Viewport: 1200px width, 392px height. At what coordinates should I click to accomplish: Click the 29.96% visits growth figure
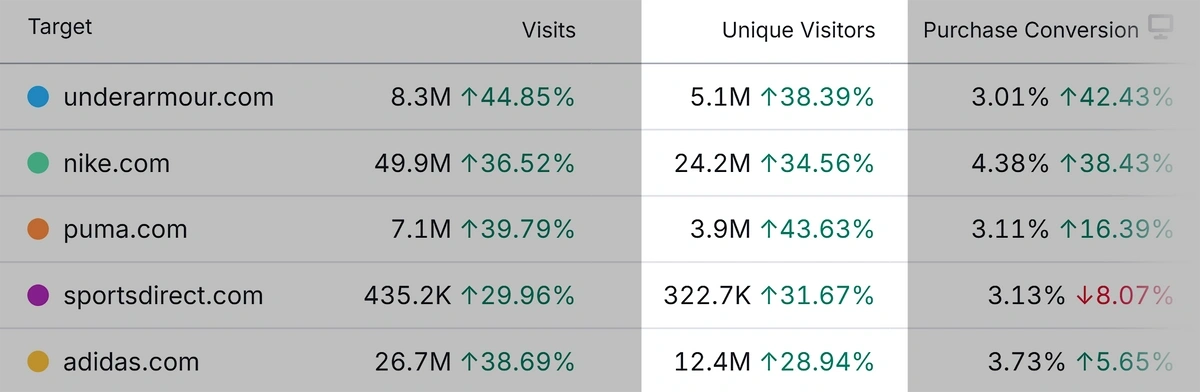pyautogui.click(x=517, y=295)
